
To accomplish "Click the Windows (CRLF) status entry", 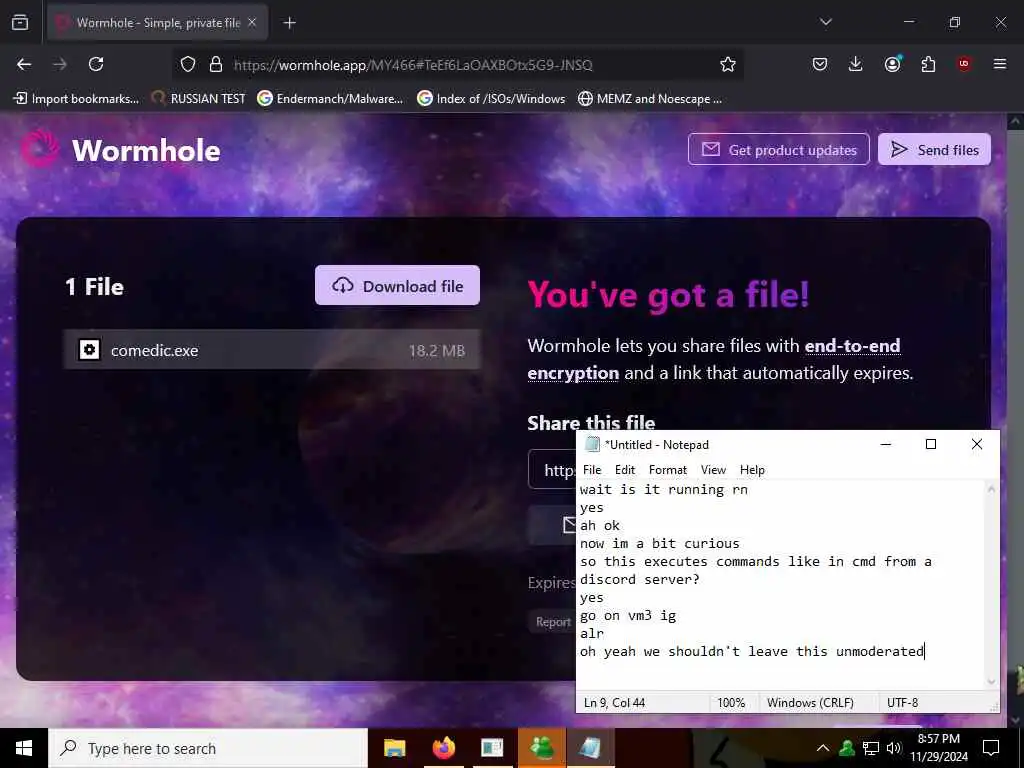I will tap(810, 703).
